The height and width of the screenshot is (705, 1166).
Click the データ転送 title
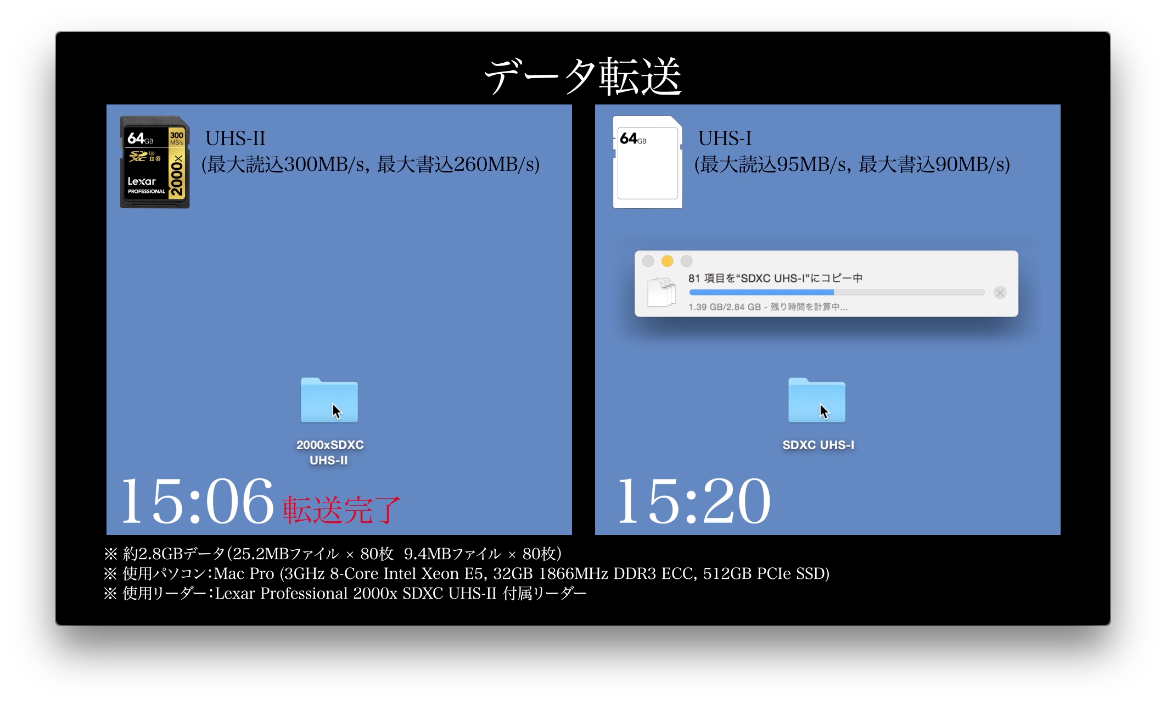[583, 76]
